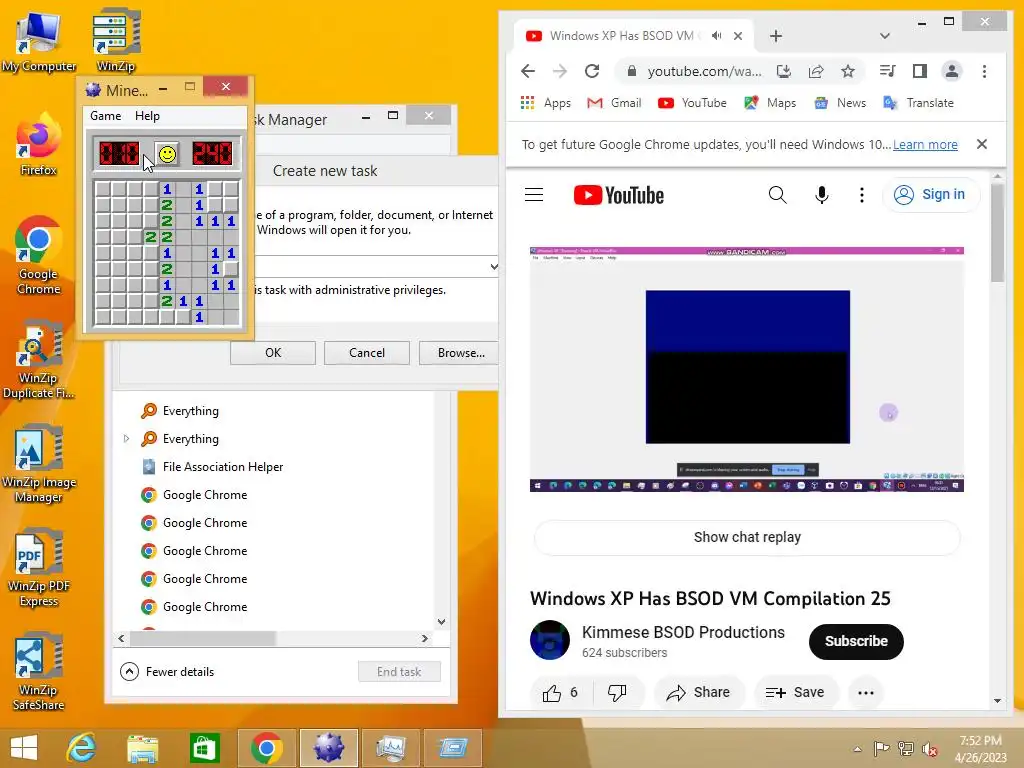Open Apps bookmark
Image resolution: width=1024 pixels, height=768 pixels.
tap(546, 103)
